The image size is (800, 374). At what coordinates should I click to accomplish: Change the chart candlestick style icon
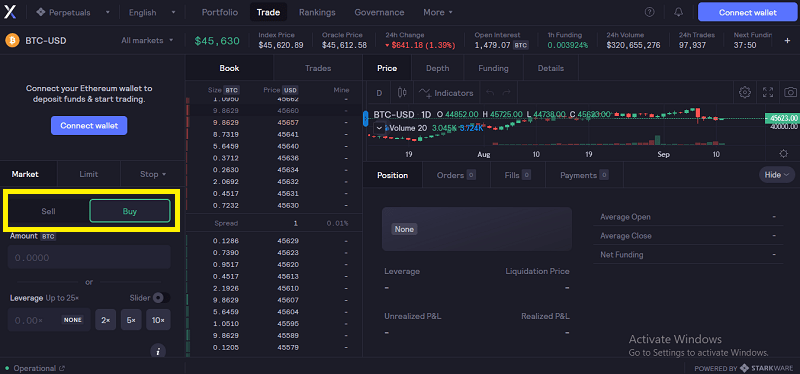[402, 93]
